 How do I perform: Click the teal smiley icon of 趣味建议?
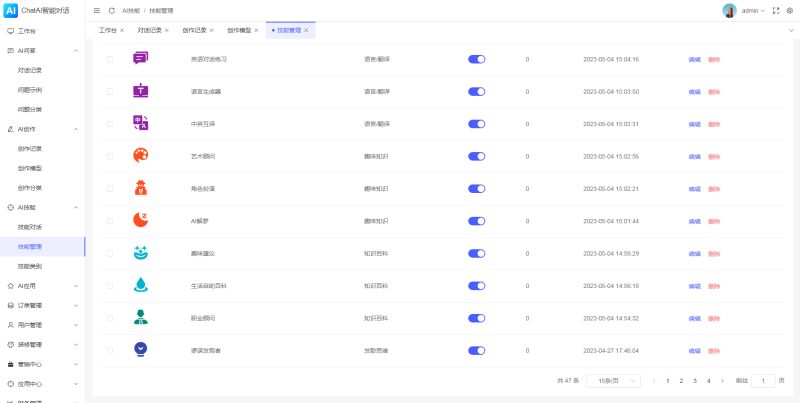[x=140, y=253]
